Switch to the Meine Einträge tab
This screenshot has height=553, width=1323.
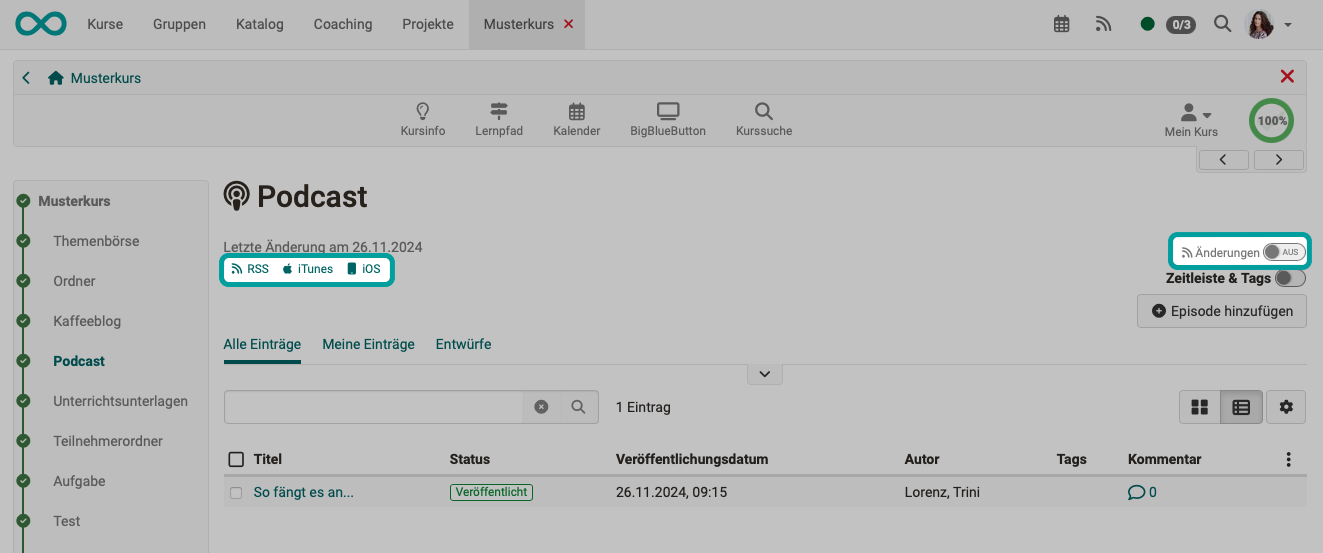(x=368, y=344)
